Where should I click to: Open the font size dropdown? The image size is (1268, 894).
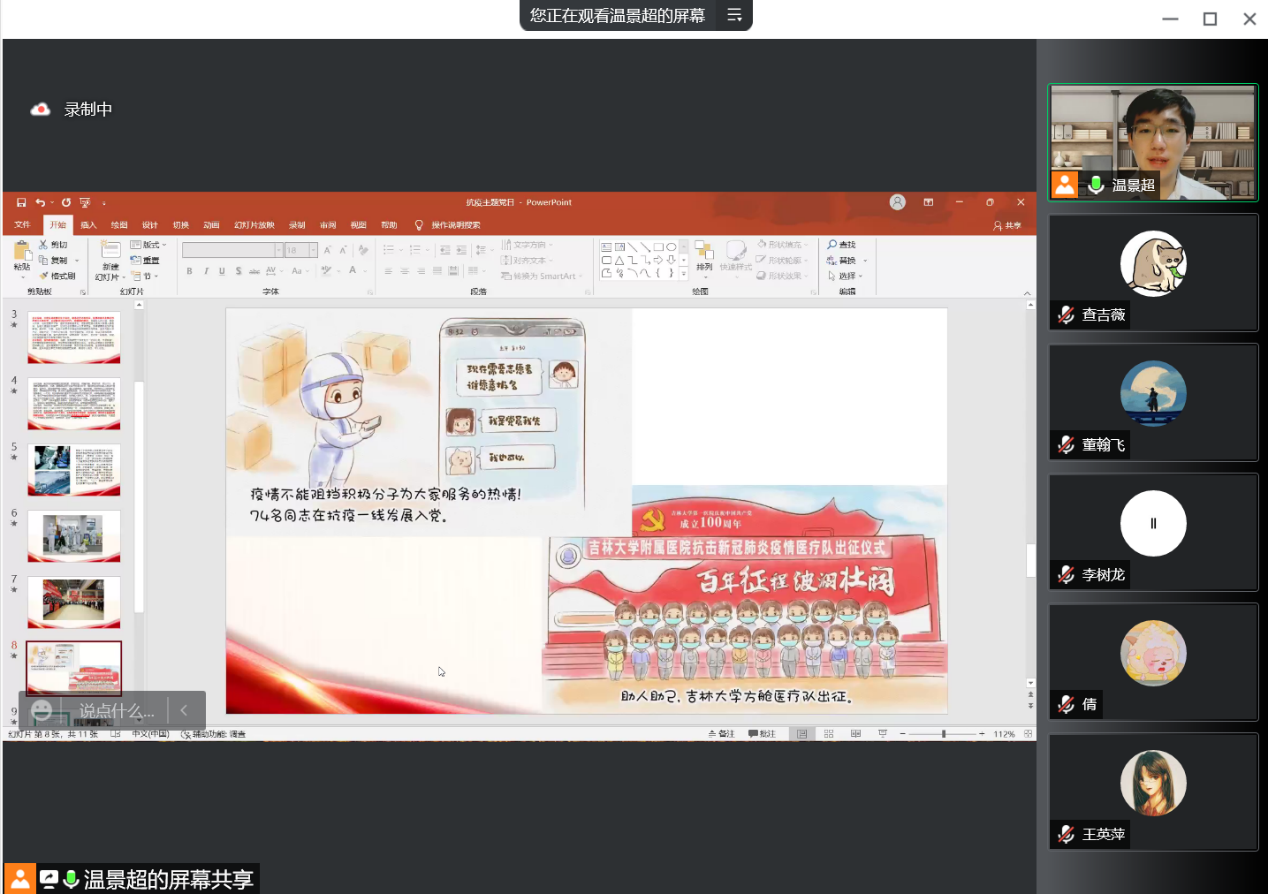(313, 250)
